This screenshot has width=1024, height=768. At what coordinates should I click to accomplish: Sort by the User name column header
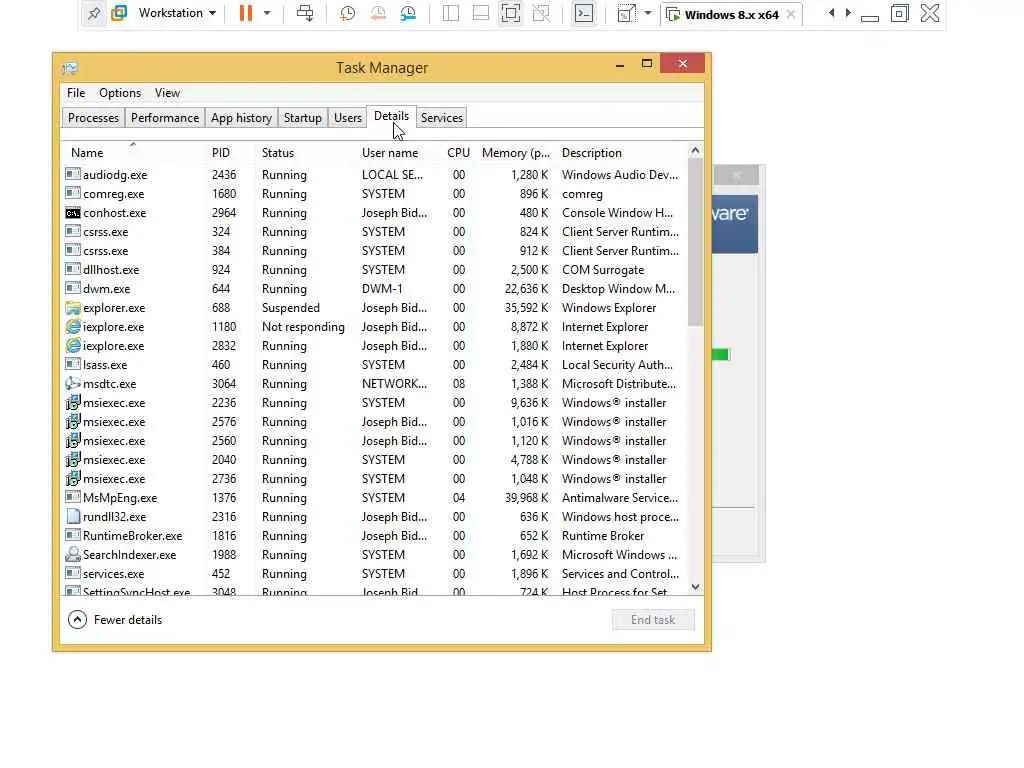(x=390, y=153)
